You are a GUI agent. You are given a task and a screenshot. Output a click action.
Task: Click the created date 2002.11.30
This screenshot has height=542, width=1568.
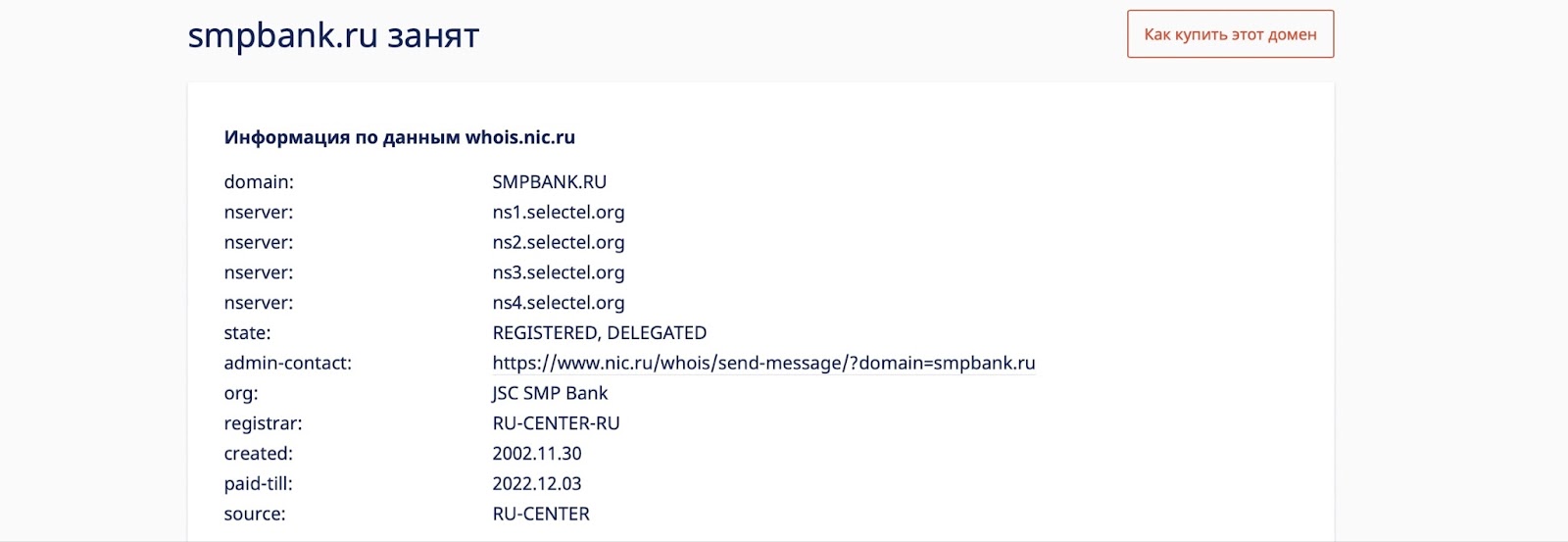tap(536, 454)
